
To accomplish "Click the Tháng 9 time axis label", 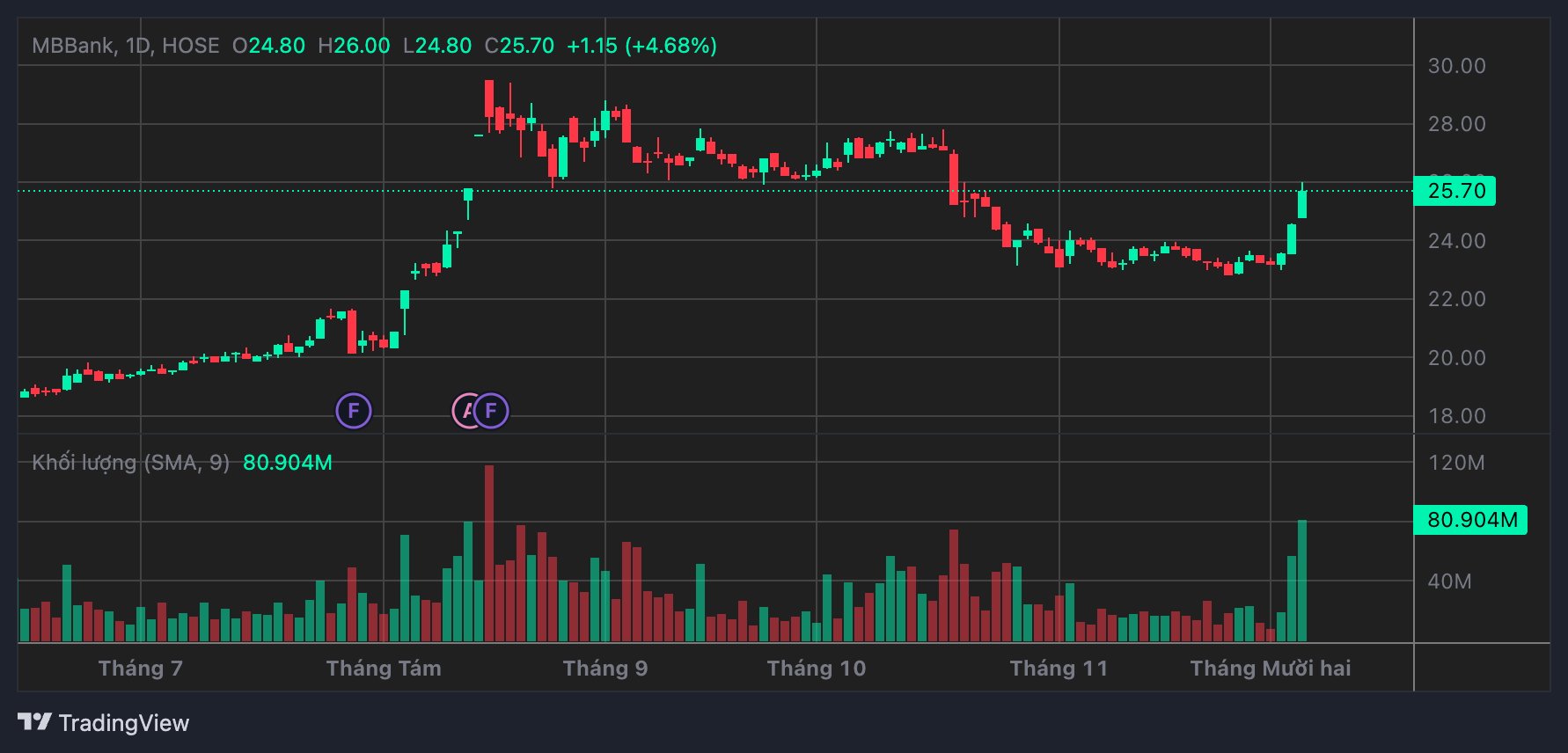I will 605,669.
